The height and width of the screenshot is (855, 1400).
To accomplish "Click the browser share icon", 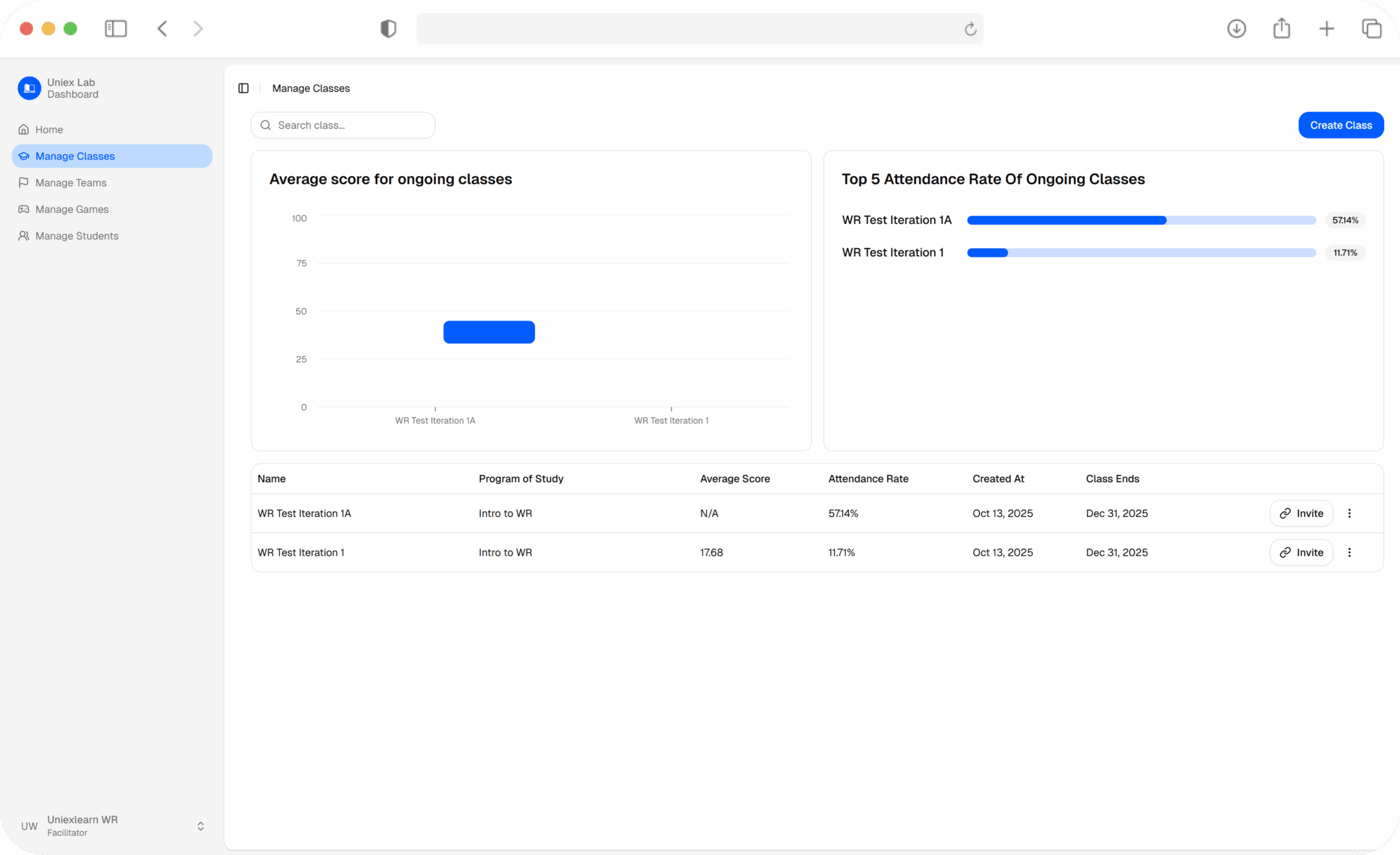I will (x=1281, y=28).
